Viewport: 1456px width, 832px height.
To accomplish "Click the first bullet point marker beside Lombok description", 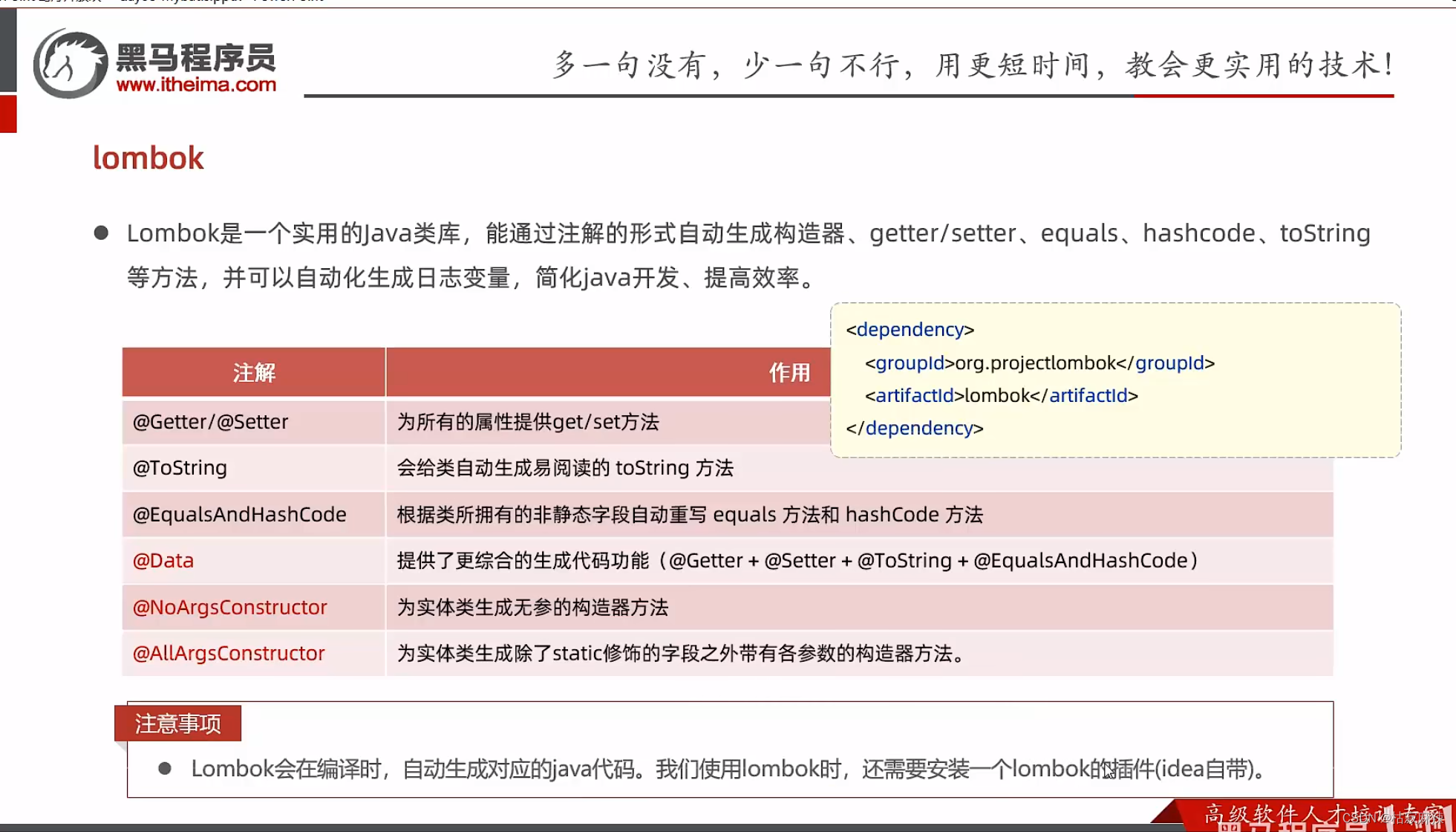I will [101, 232].
